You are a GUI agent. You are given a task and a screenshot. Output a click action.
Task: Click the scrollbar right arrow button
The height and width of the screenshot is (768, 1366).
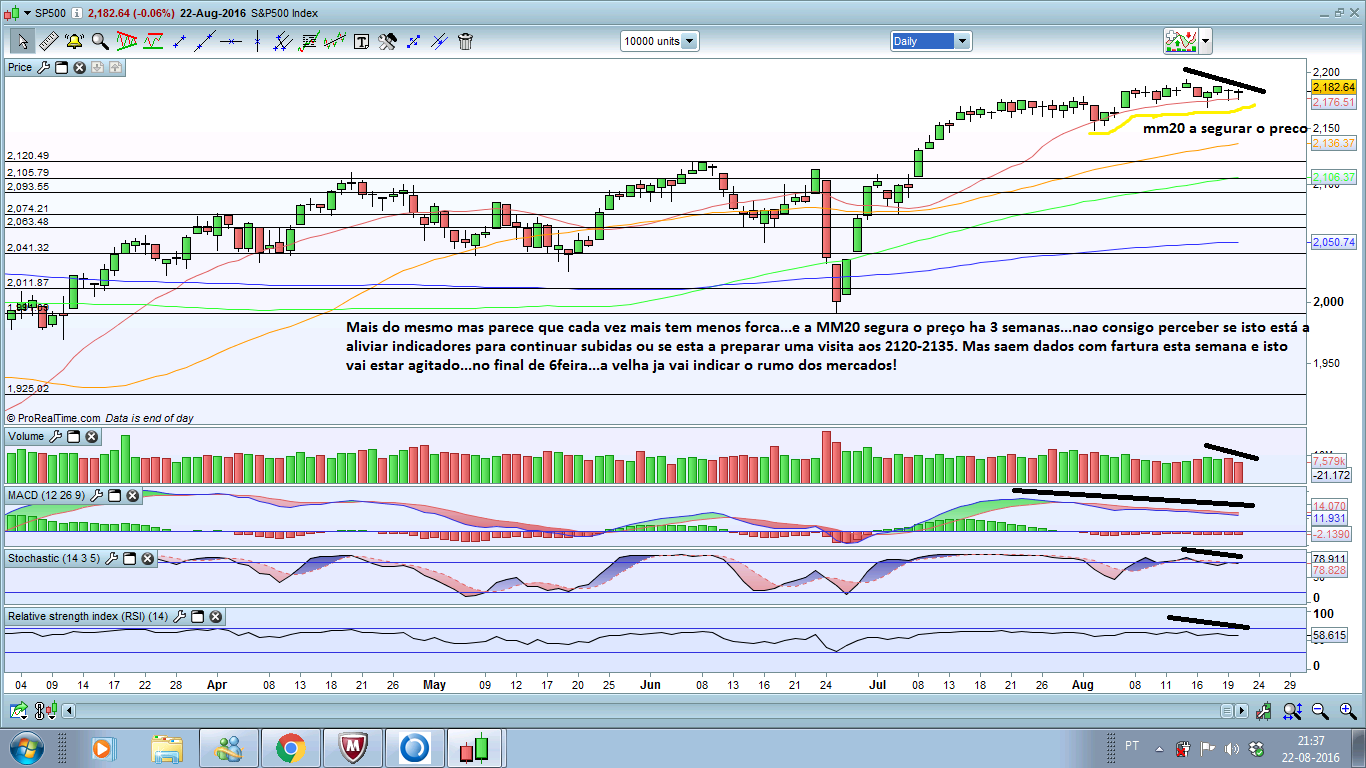(x=1242, y=711)
